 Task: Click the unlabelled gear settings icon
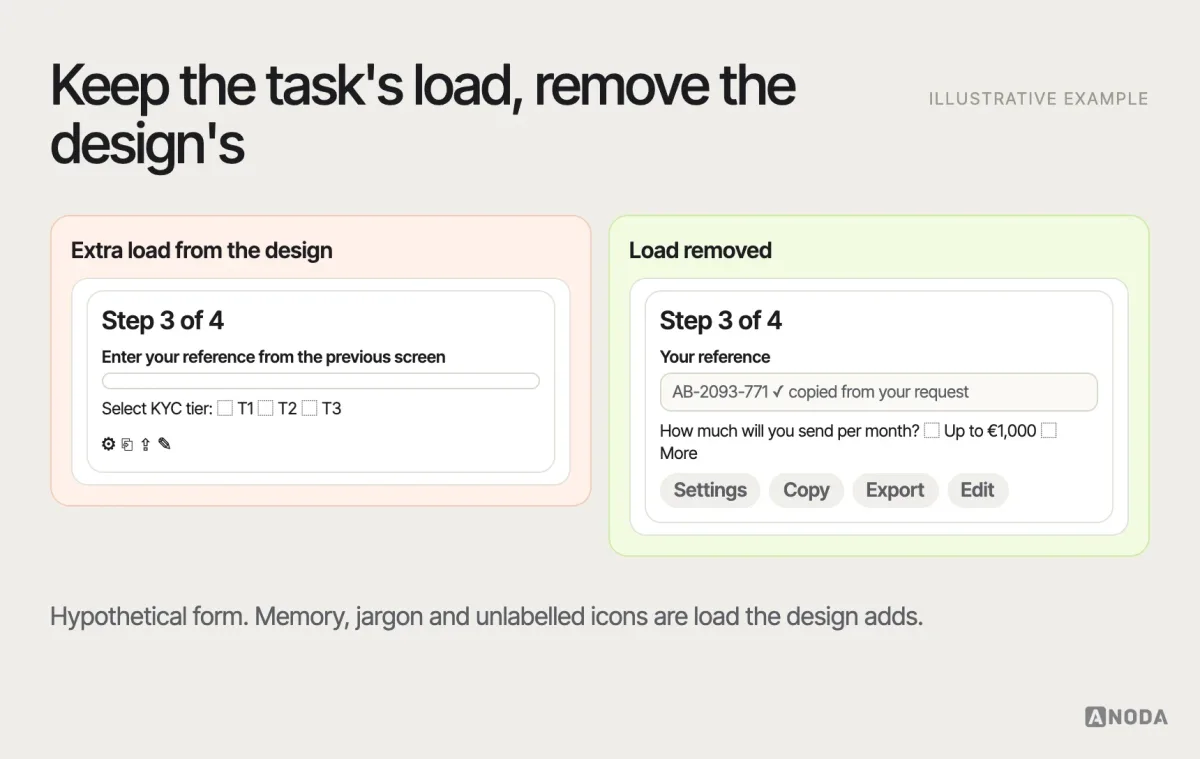[x=108, y=444]
